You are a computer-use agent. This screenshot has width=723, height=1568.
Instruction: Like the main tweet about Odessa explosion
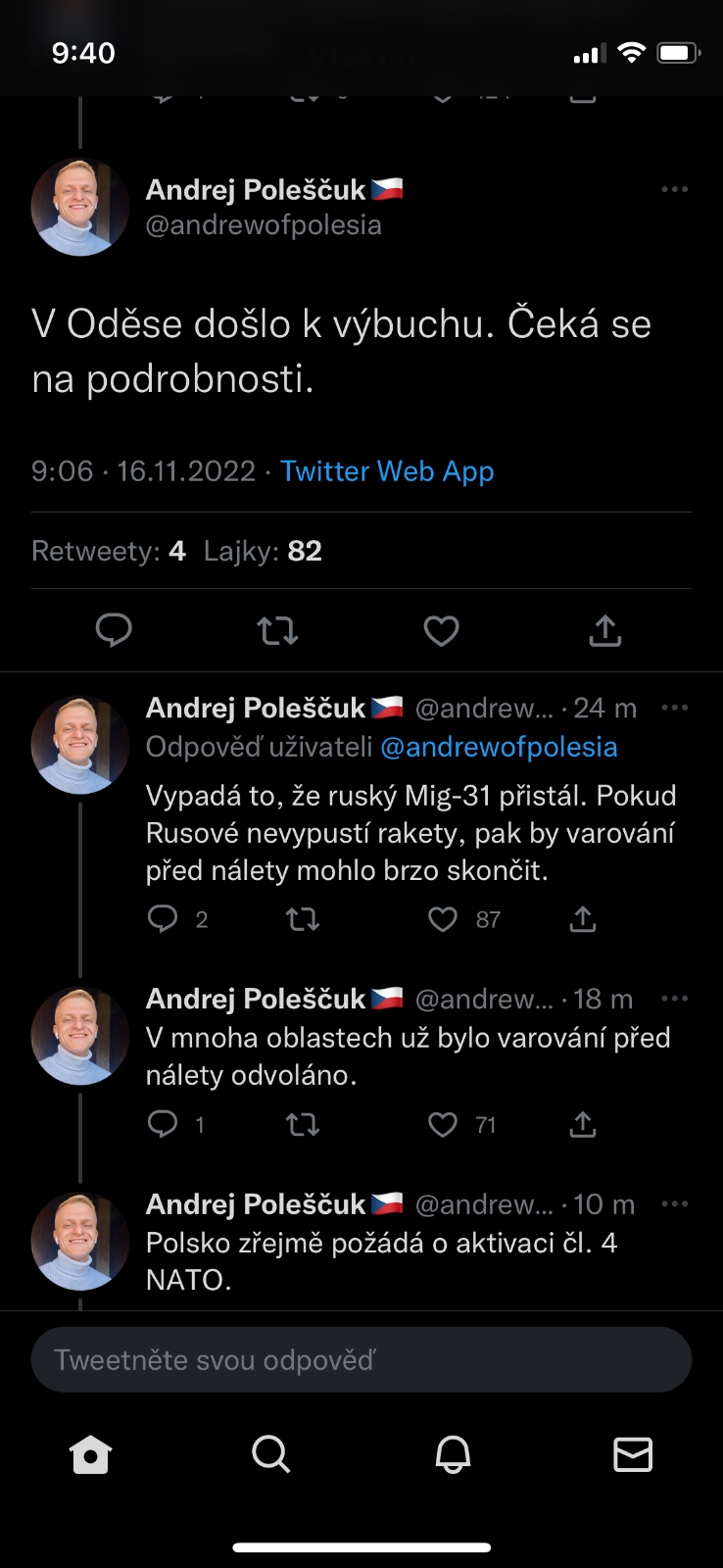(441, 630)
